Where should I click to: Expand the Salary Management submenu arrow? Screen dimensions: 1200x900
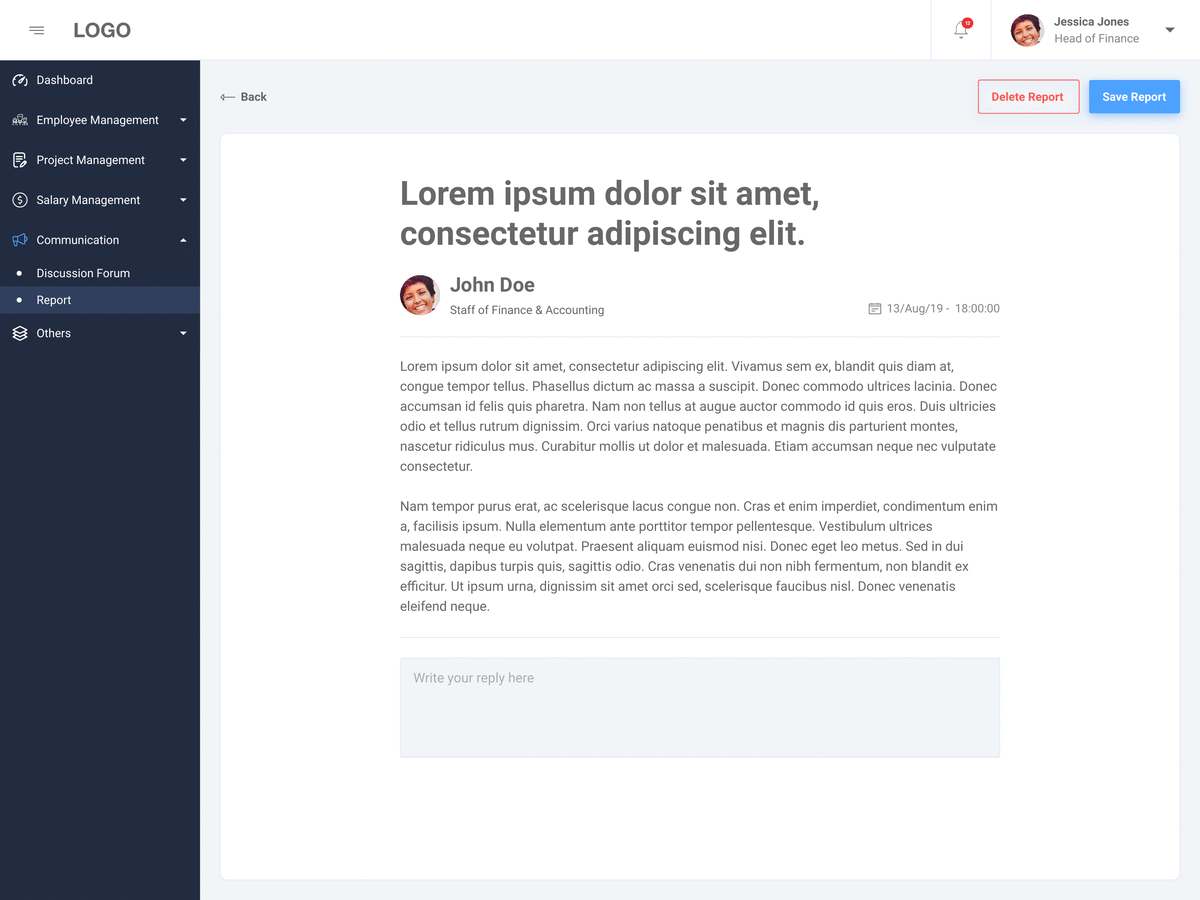coord(183,200)
